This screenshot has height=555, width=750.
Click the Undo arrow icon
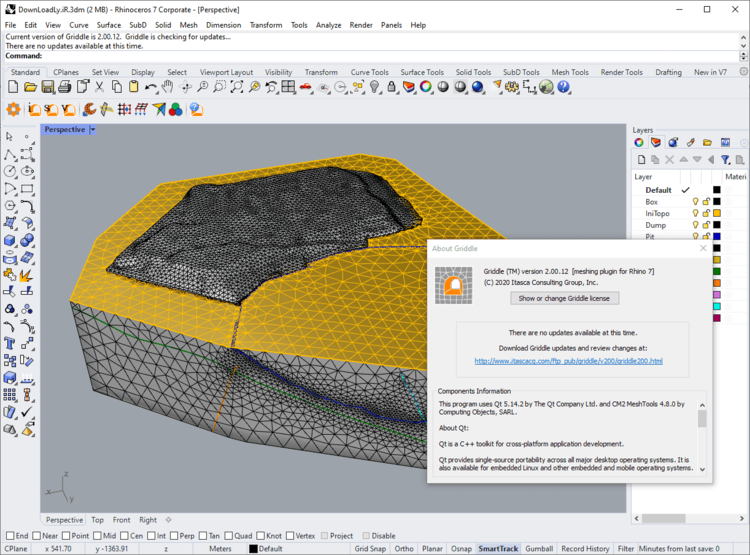click(x=151, y=88)
